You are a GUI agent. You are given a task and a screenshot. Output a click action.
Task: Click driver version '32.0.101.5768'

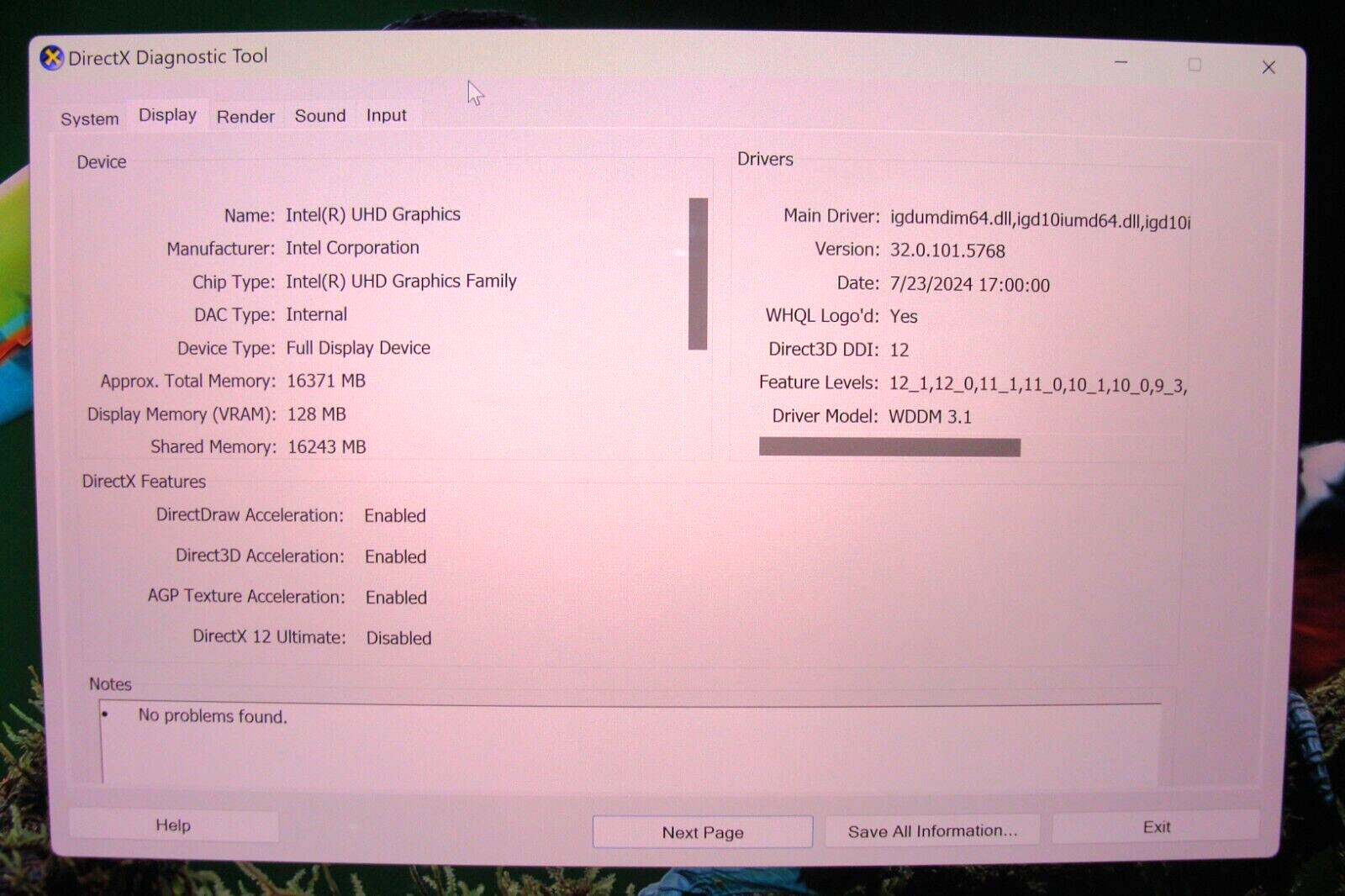[x=947, y=250]
